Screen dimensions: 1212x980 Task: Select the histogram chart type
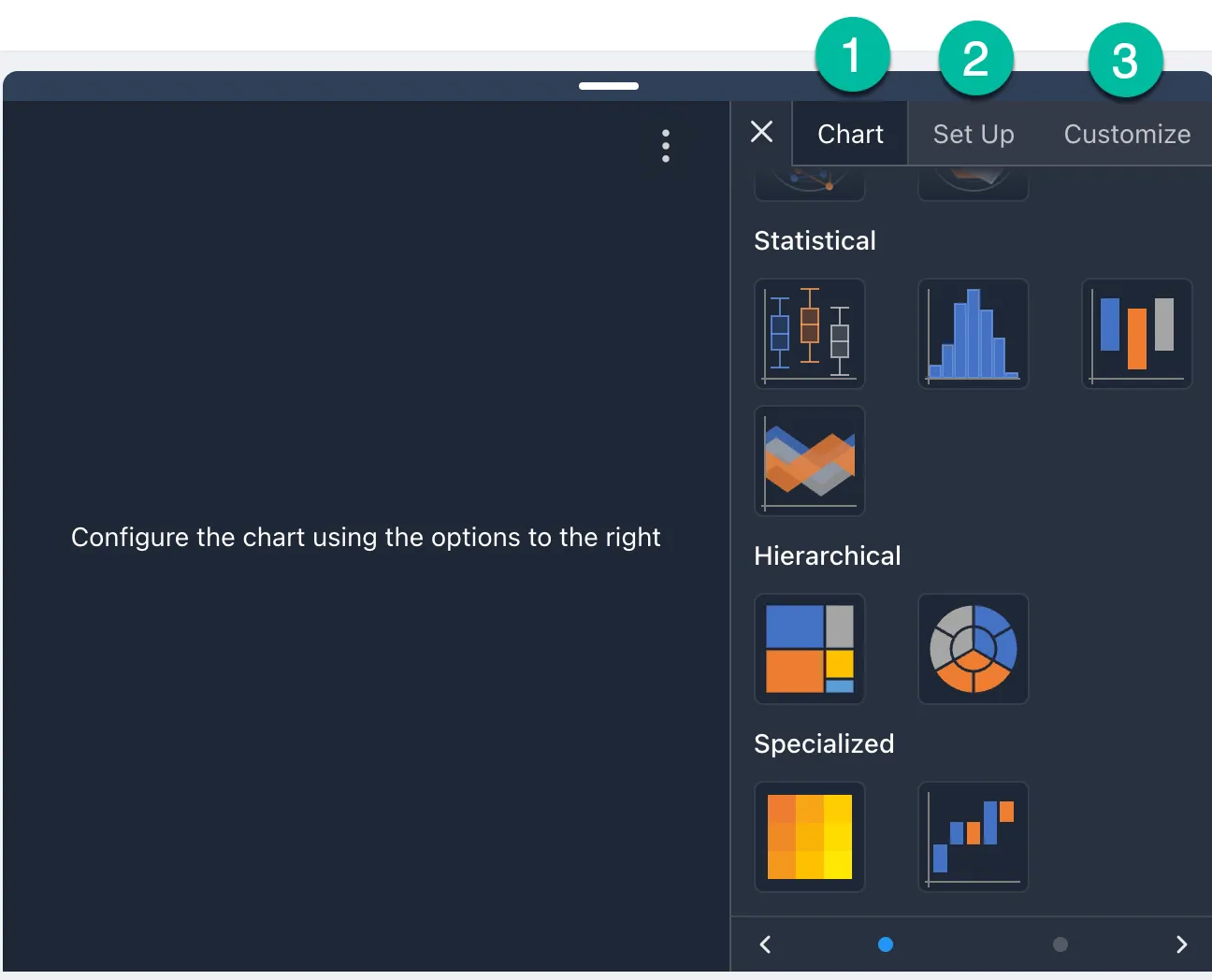(974, 334)
